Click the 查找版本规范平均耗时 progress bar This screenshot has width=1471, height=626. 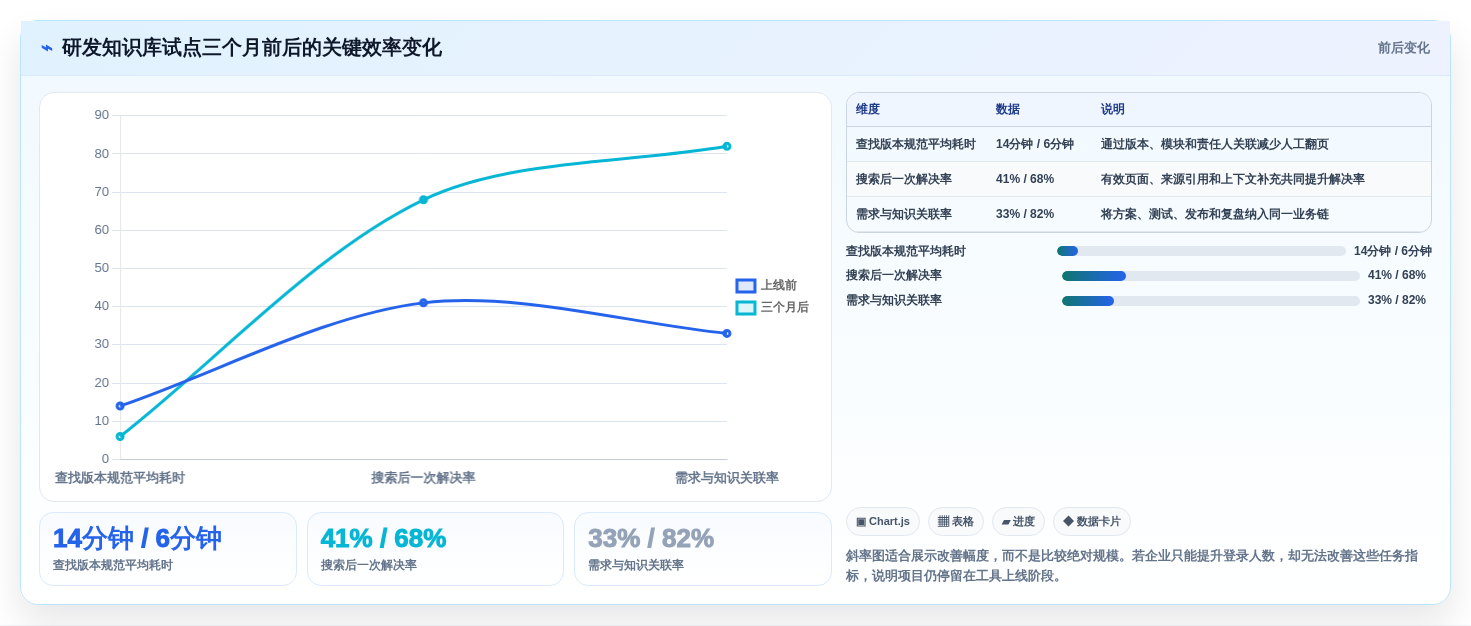pos(1201,251)
